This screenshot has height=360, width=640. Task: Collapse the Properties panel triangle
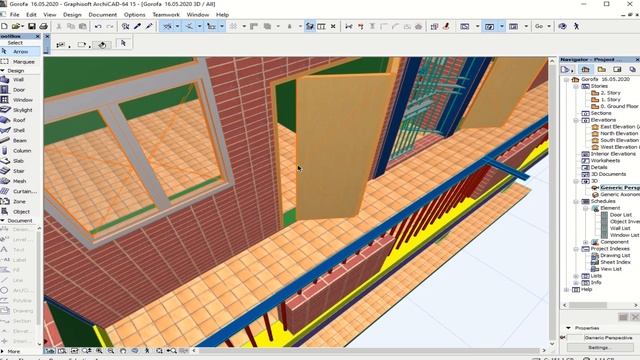[569, 328]
